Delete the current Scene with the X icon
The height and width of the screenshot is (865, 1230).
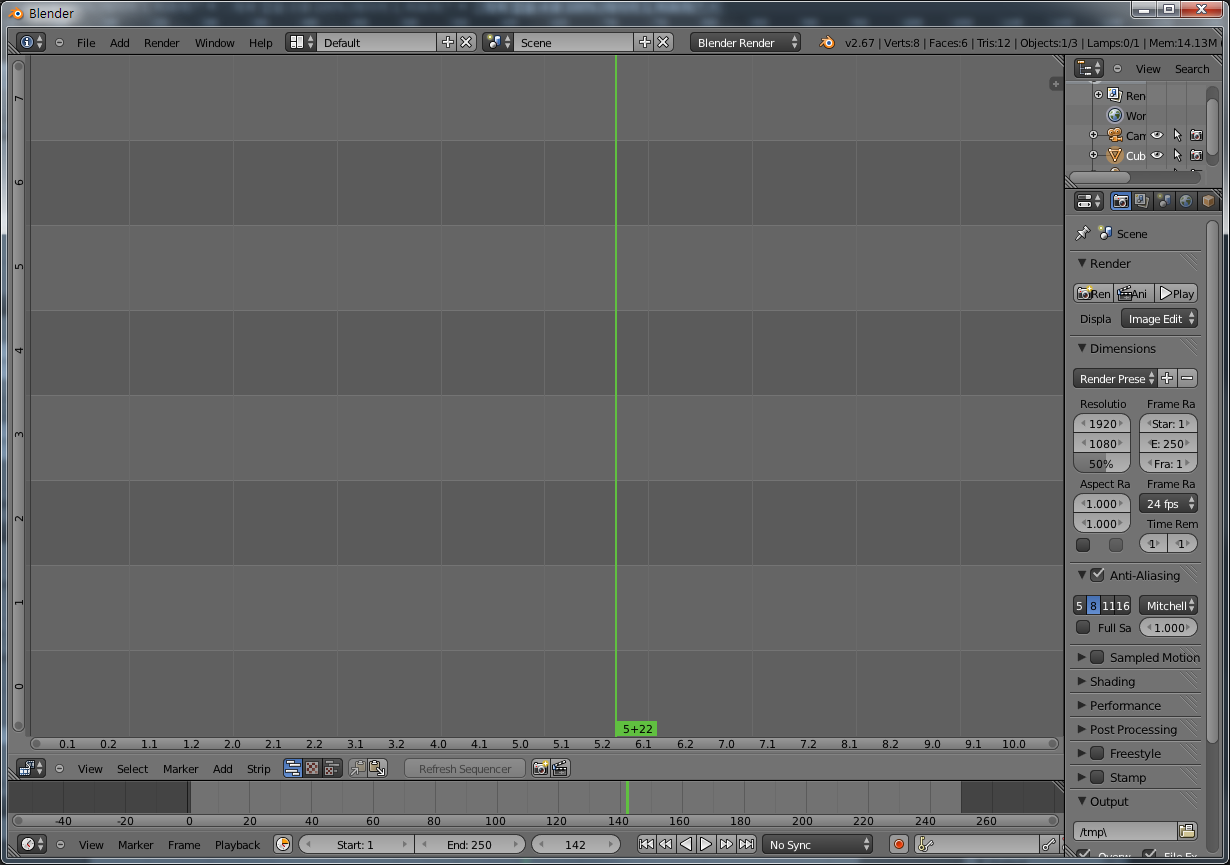[662, 42]
